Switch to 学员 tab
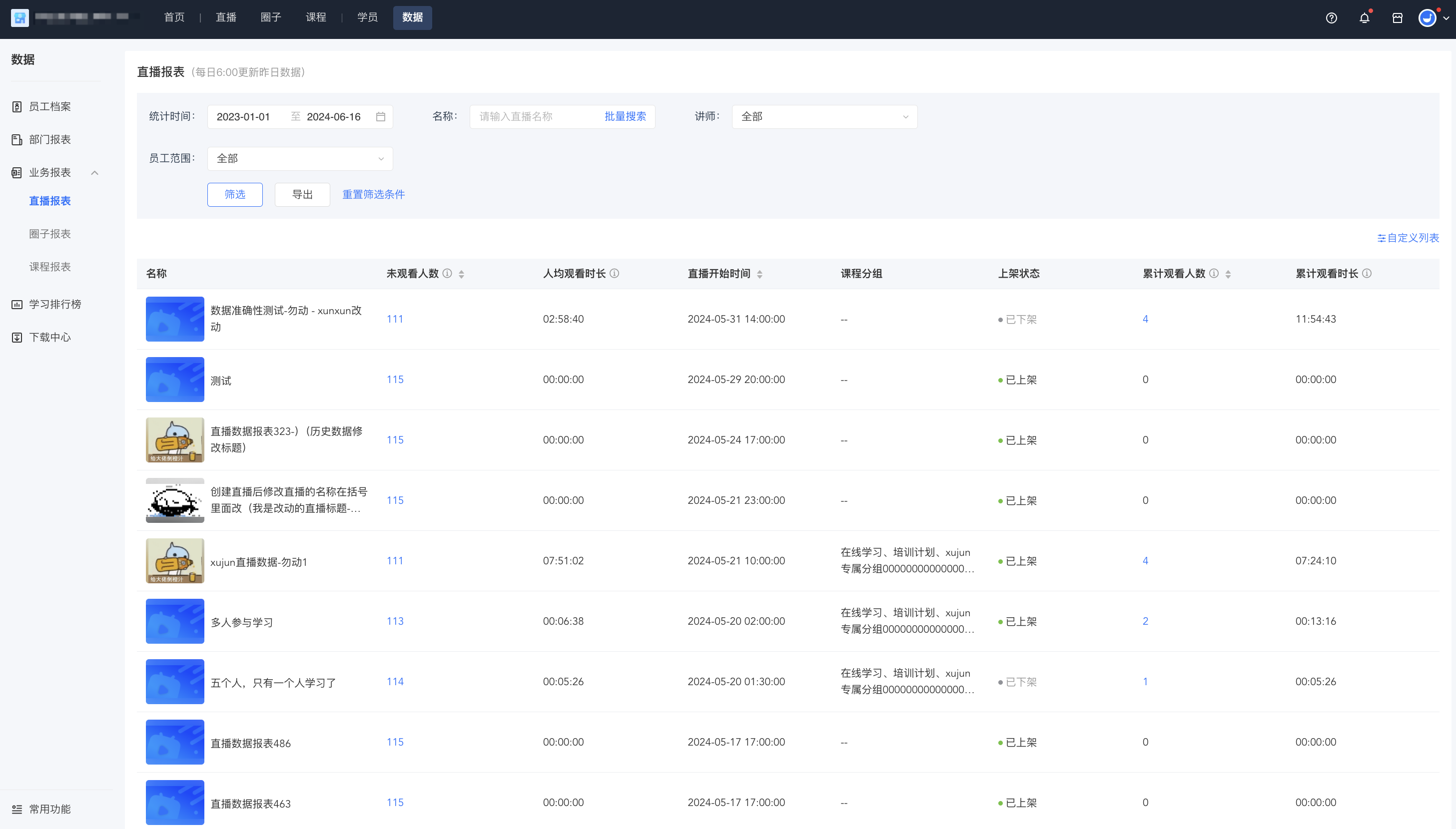 pyautogui.click(x=367, y=17)
